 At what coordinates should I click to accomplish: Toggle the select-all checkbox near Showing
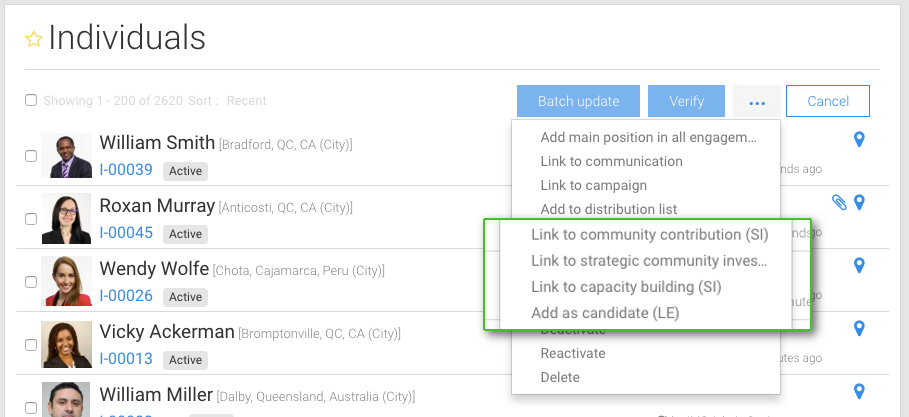(x=31, y=100)
